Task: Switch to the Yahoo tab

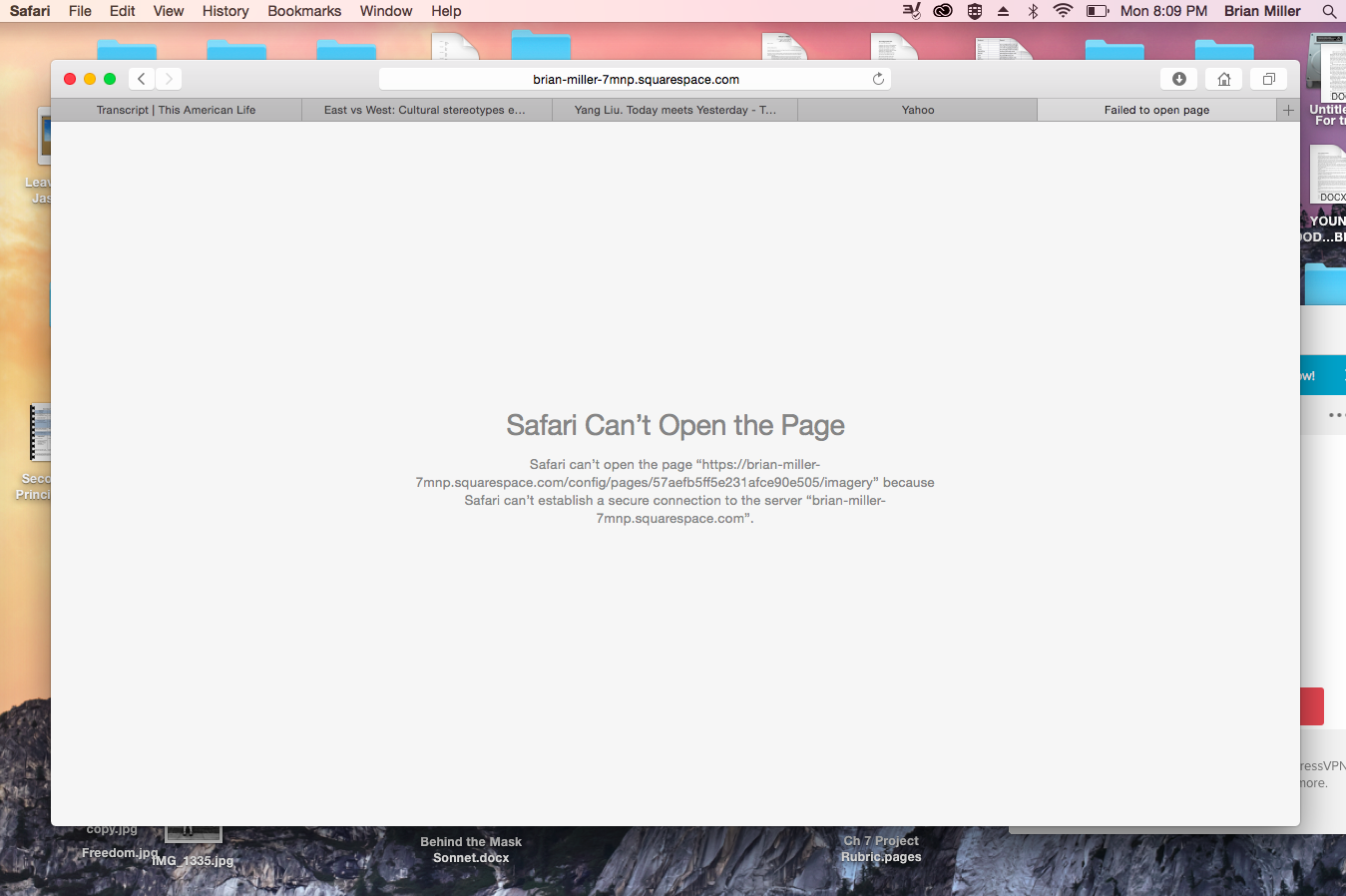Action: [x=918, y=110]
